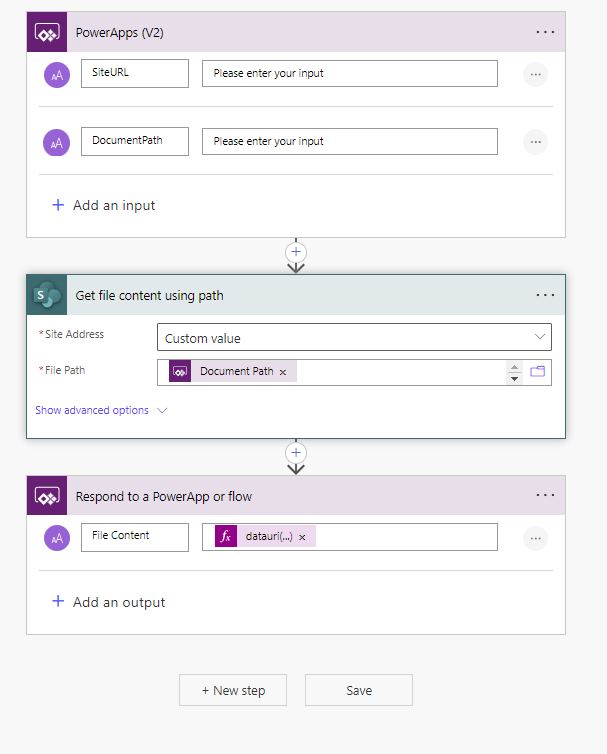Click PowerApps icon in Document Path token
The width and height of the screenshot is (607, 754).
180,372
